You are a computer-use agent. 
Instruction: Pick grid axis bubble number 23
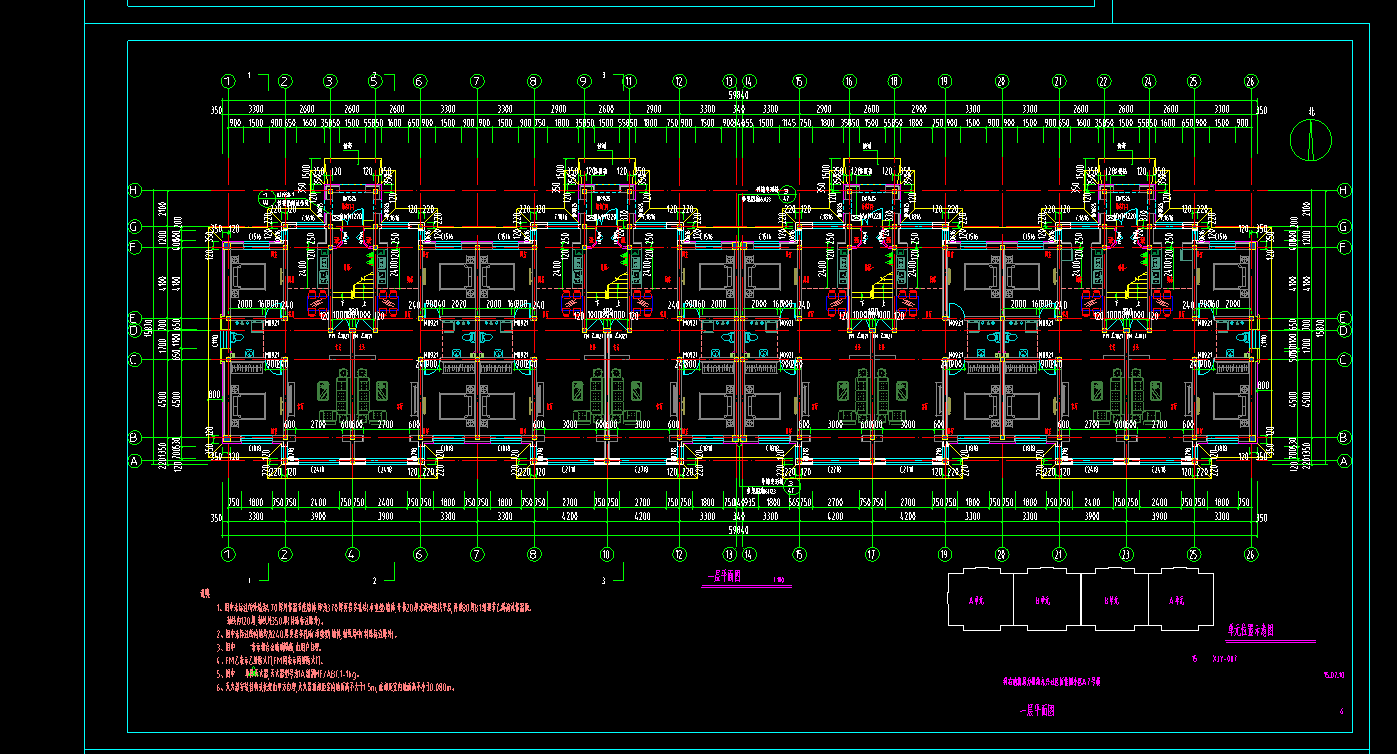tap(1126, 553)
